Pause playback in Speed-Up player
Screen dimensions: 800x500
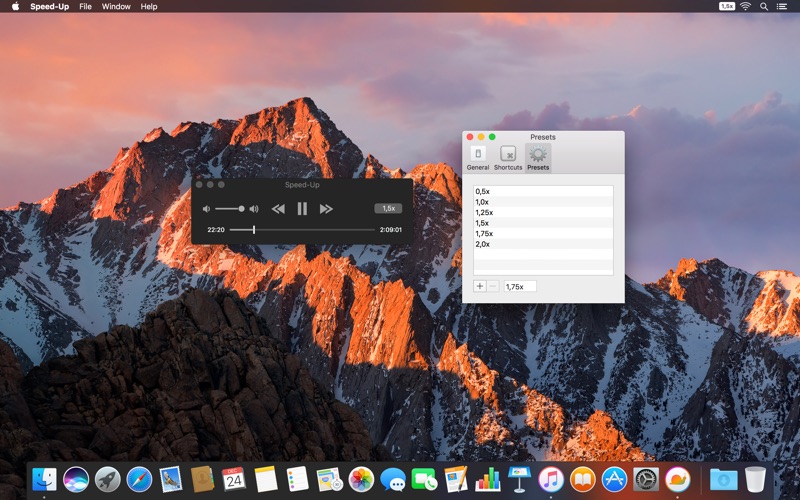coord(302,209)
